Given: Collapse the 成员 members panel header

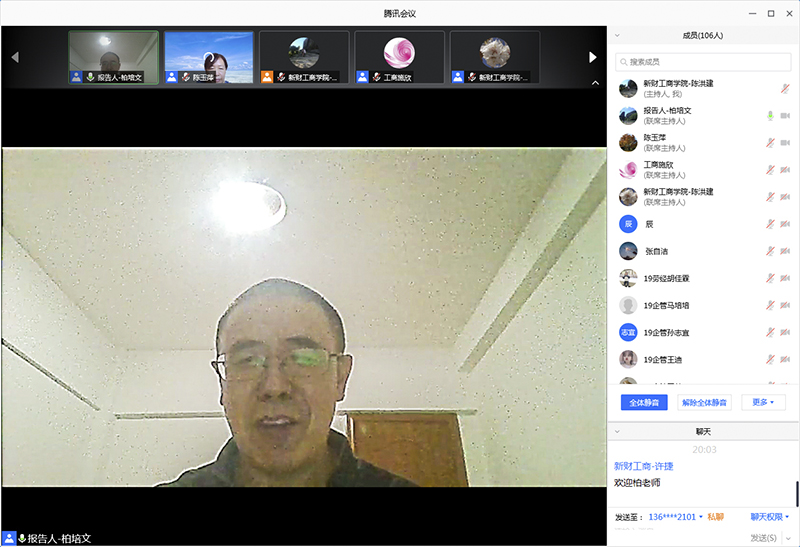Looking at the screenshot, I should (x=617, y=35).
